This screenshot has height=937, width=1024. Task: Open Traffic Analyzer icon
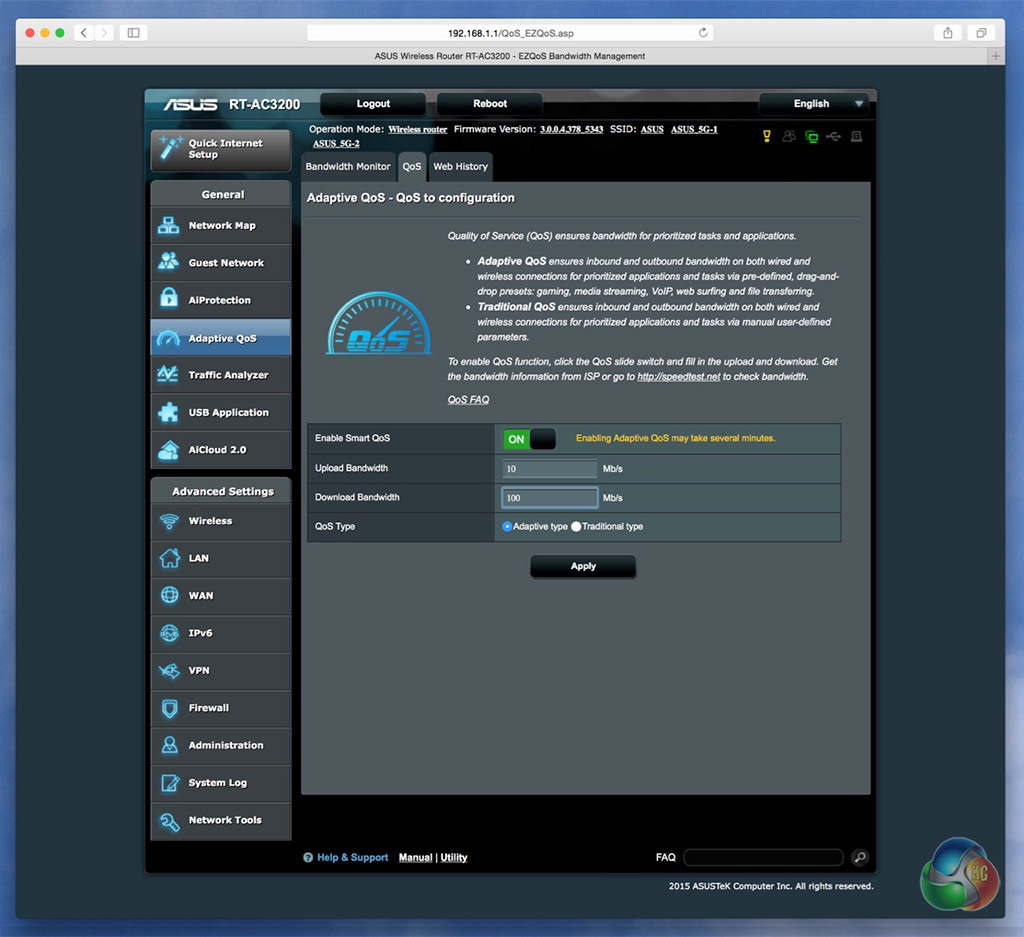coord(168,374)
